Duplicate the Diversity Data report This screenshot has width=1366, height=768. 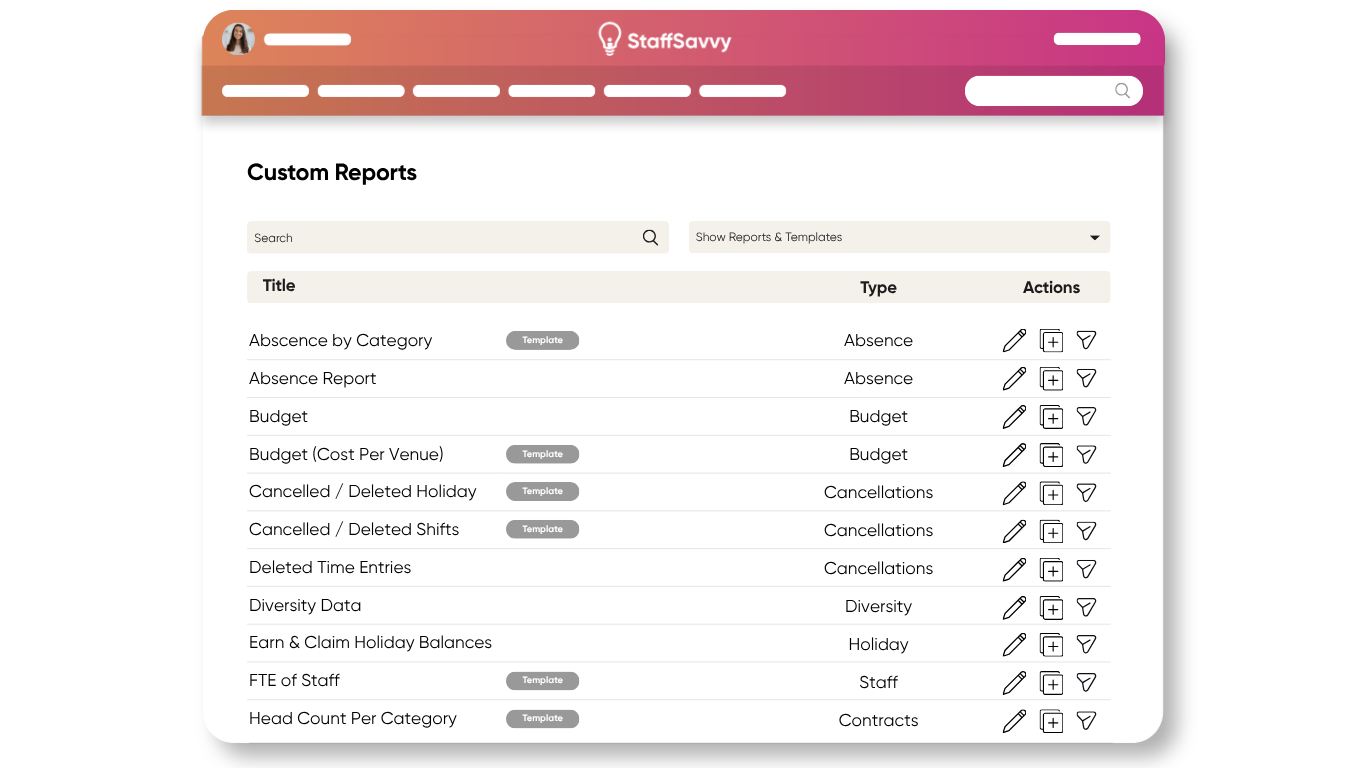[1051, 607]
